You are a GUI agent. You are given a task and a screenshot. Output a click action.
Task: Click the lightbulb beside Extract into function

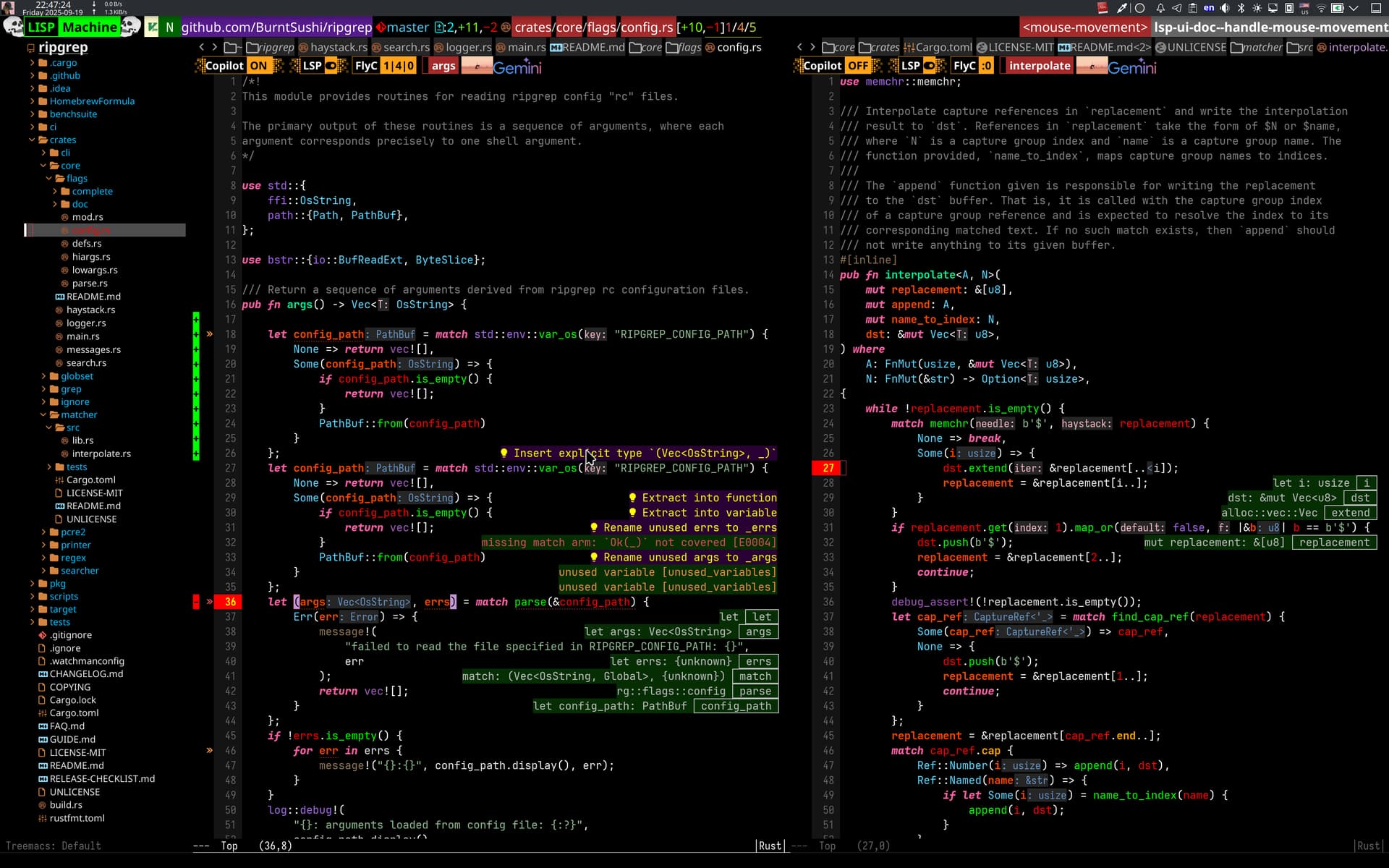tap(632, 498)
